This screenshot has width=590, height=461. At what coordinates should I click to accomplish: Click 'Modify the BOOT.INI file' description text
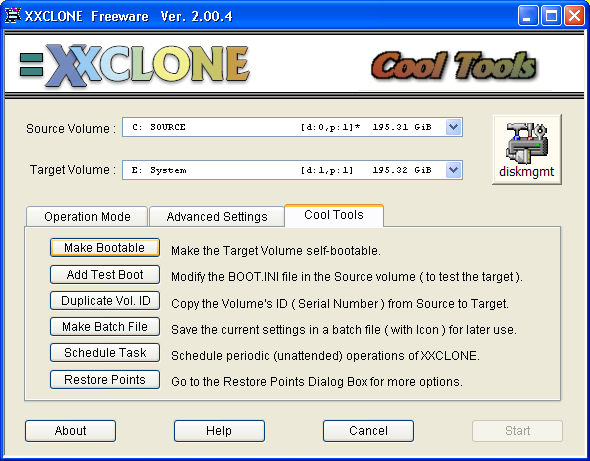tap(347, 277)
